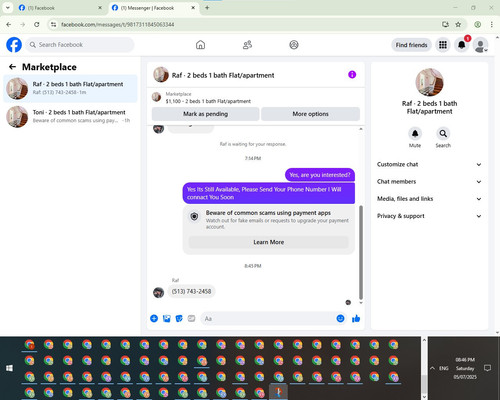
Task: Click the taskbar overflow scrollbar
Action: point(424,385)
